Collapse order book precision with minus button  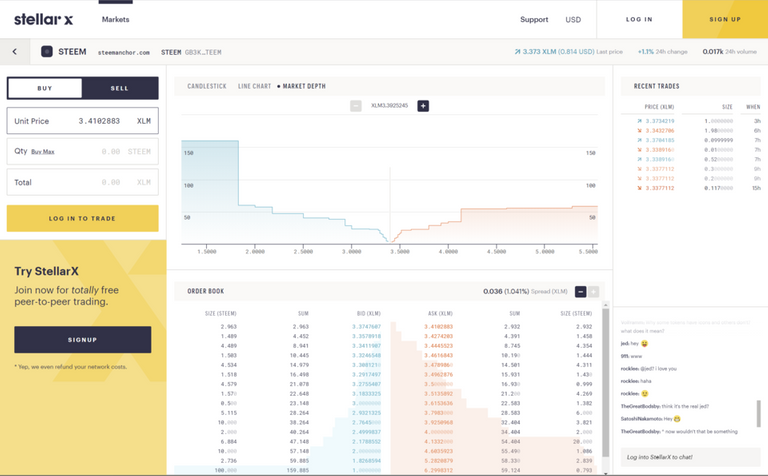click(580, 291)
